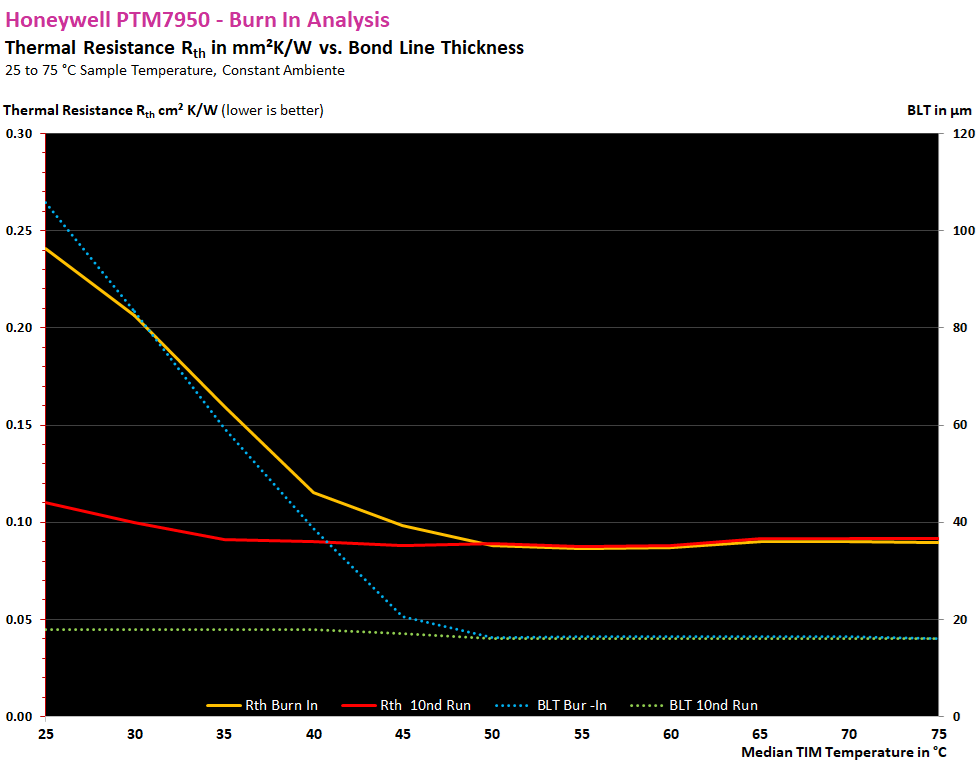Click the '25 to 75 °C Sample Temperature, Constant Ambiente' caption

tap(175, 70)
